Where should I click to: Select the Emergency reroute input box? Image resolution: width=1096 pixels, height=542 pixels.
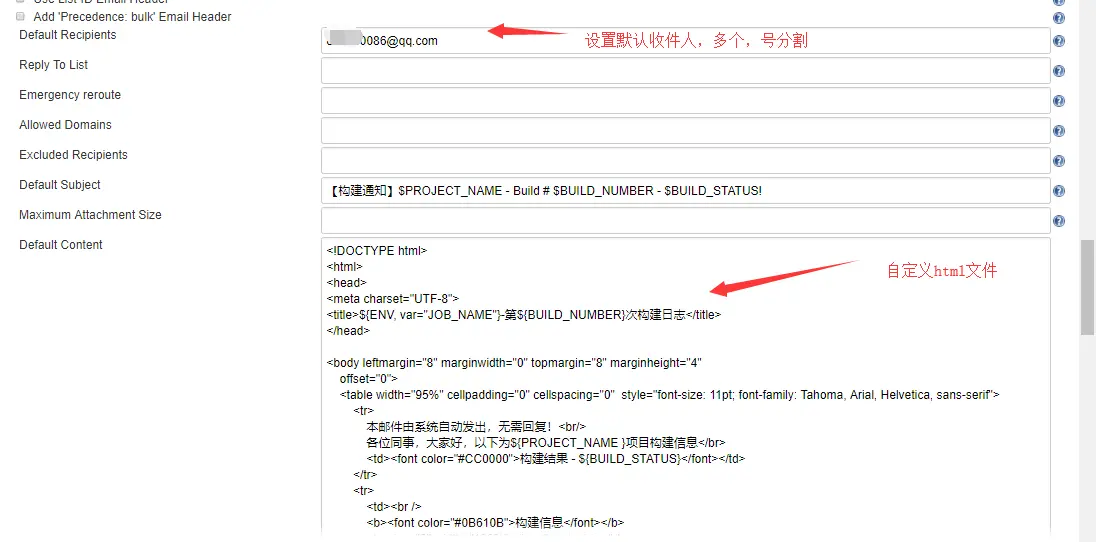(x=686, y=101)
